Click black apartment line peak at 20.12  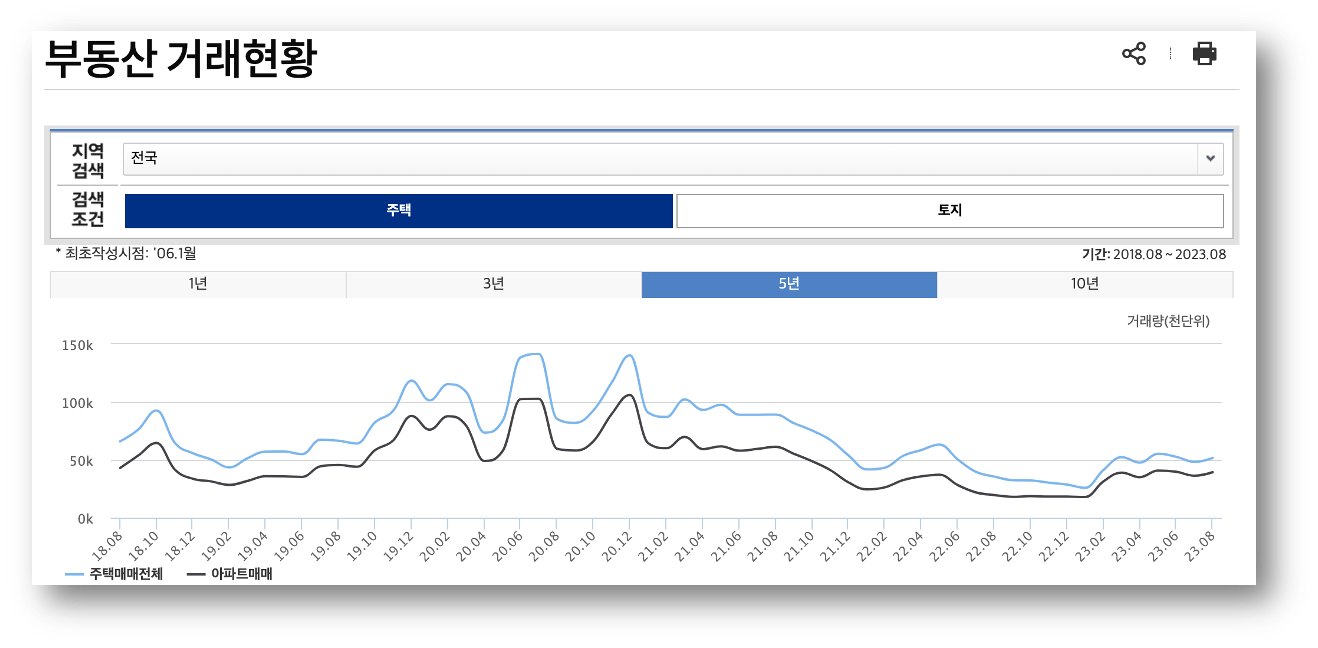(x=629, y=395)
